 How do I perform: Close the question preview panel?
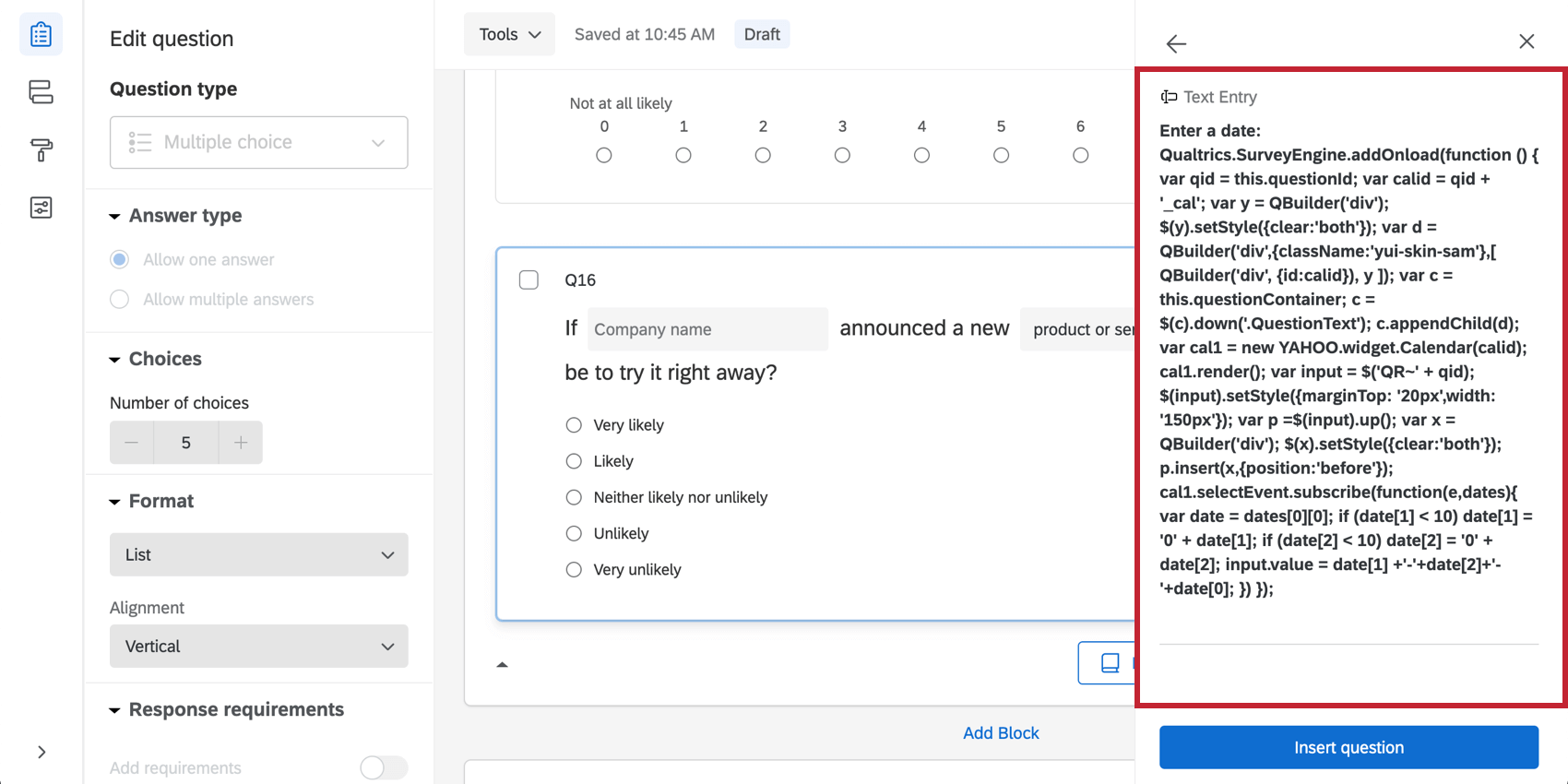coord(1526,42)
